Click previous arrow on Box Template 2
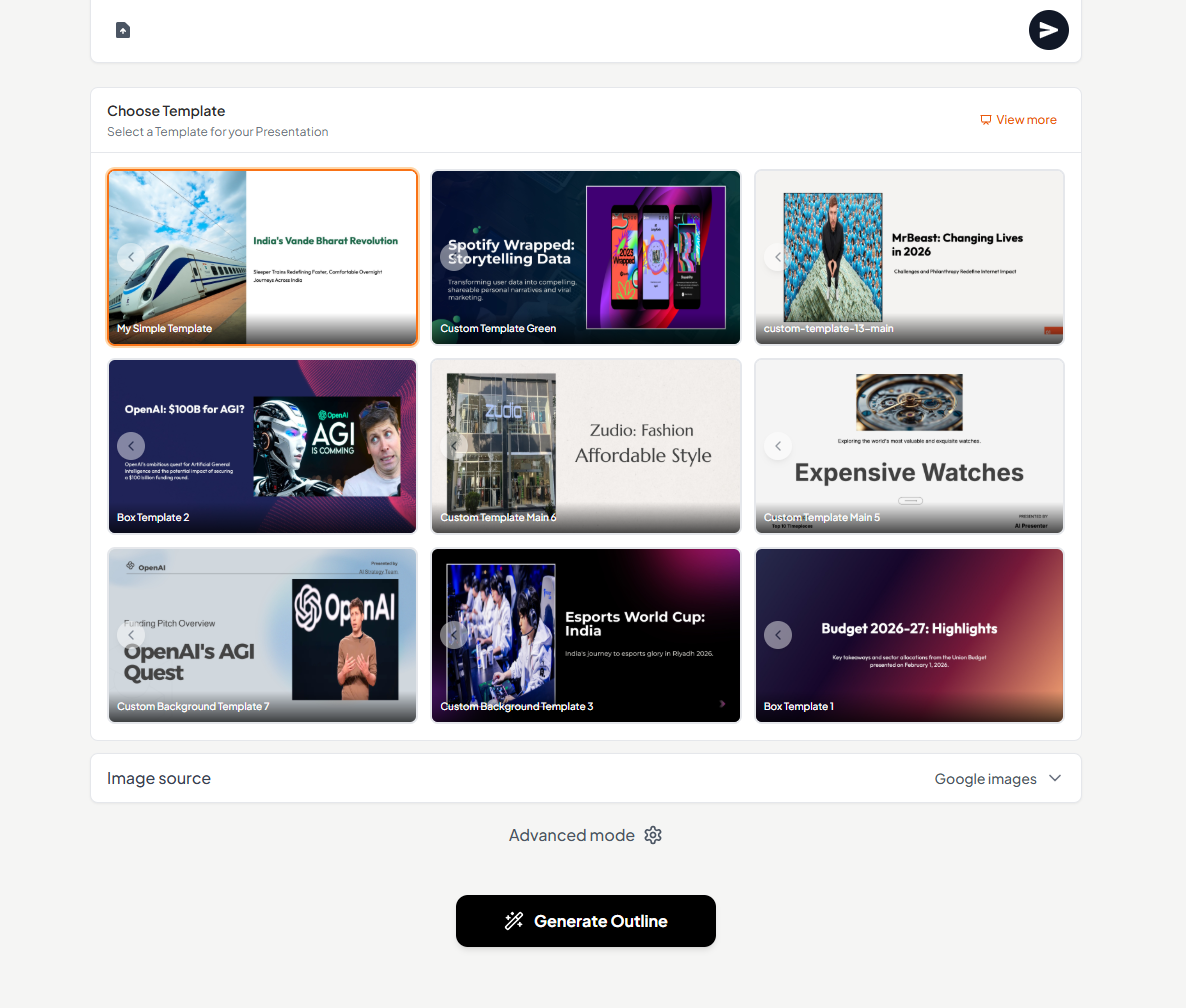This screenshot has height=1008, width=1186. pos(131,446)
